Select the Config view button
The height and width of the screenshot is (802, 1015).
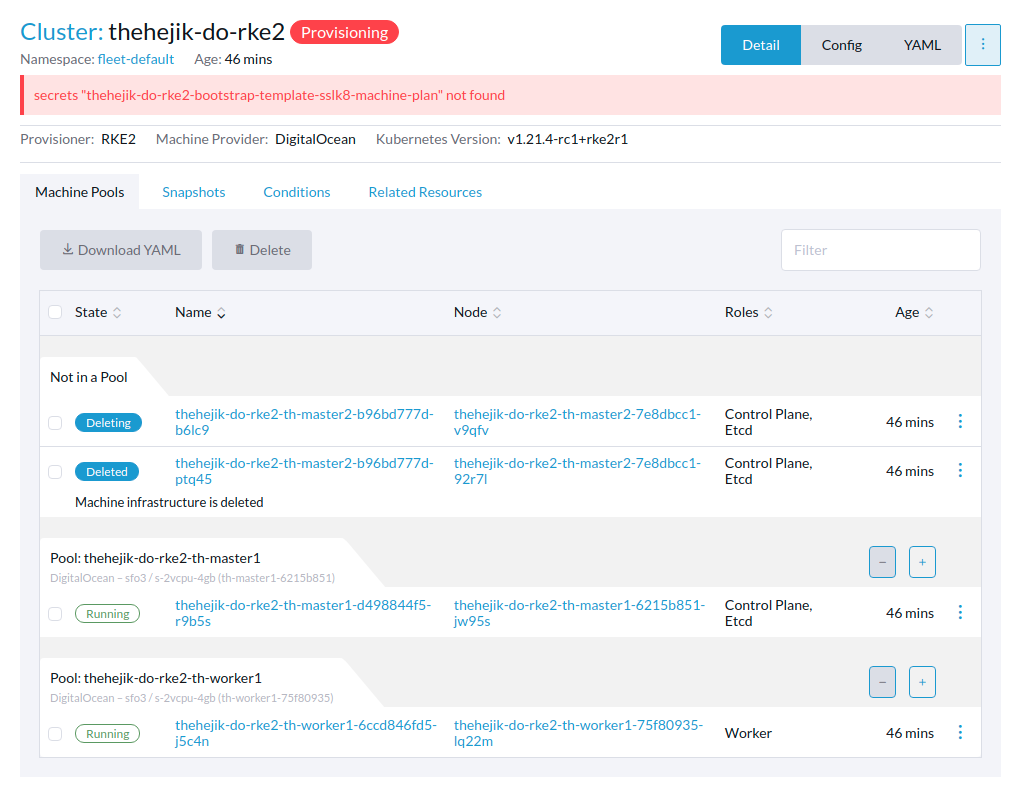pyautogui.click(x=842, y=45)
